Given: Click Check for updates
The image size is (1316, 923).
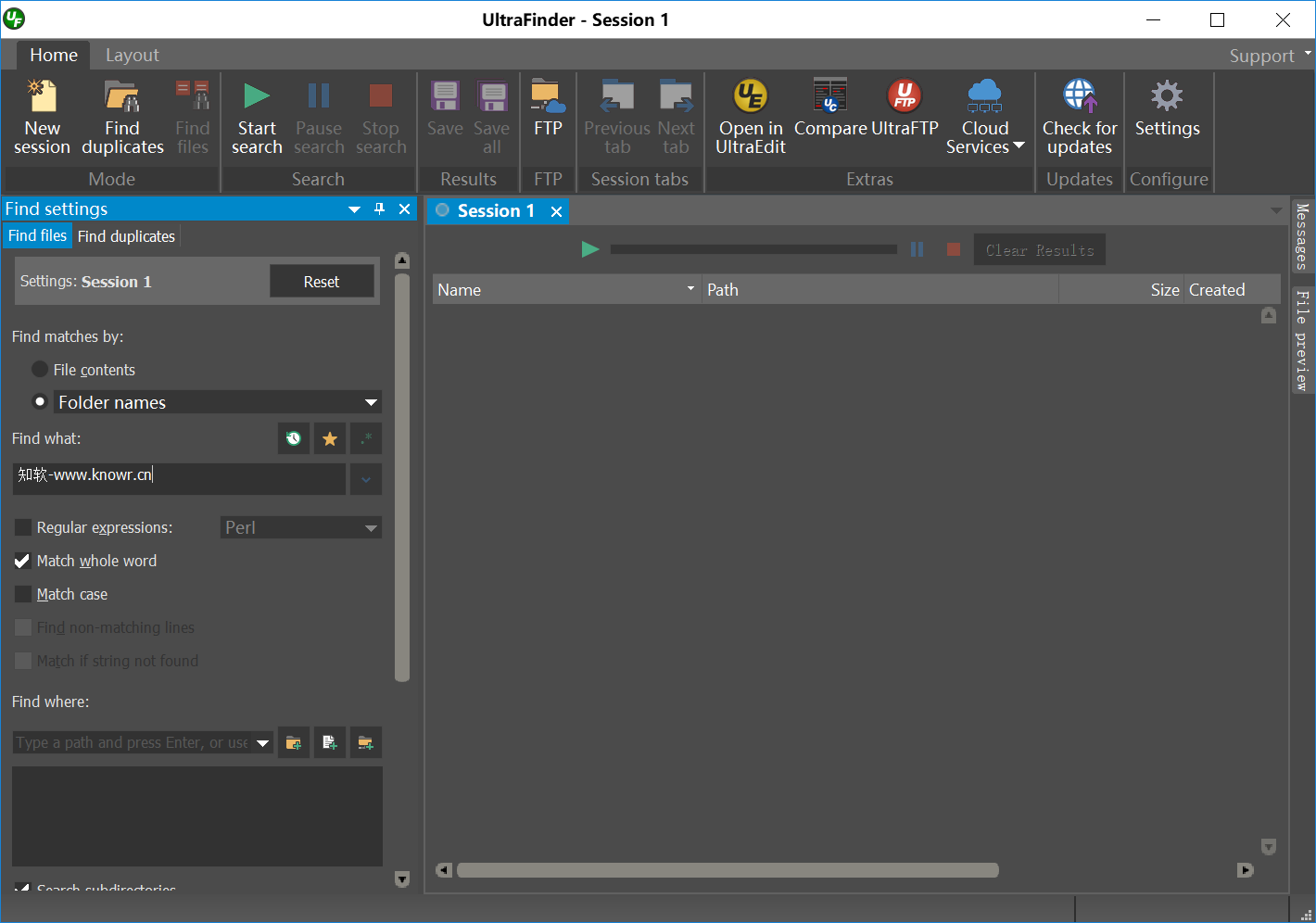Looking at the screenshot, I should (x=1080, y=119).
